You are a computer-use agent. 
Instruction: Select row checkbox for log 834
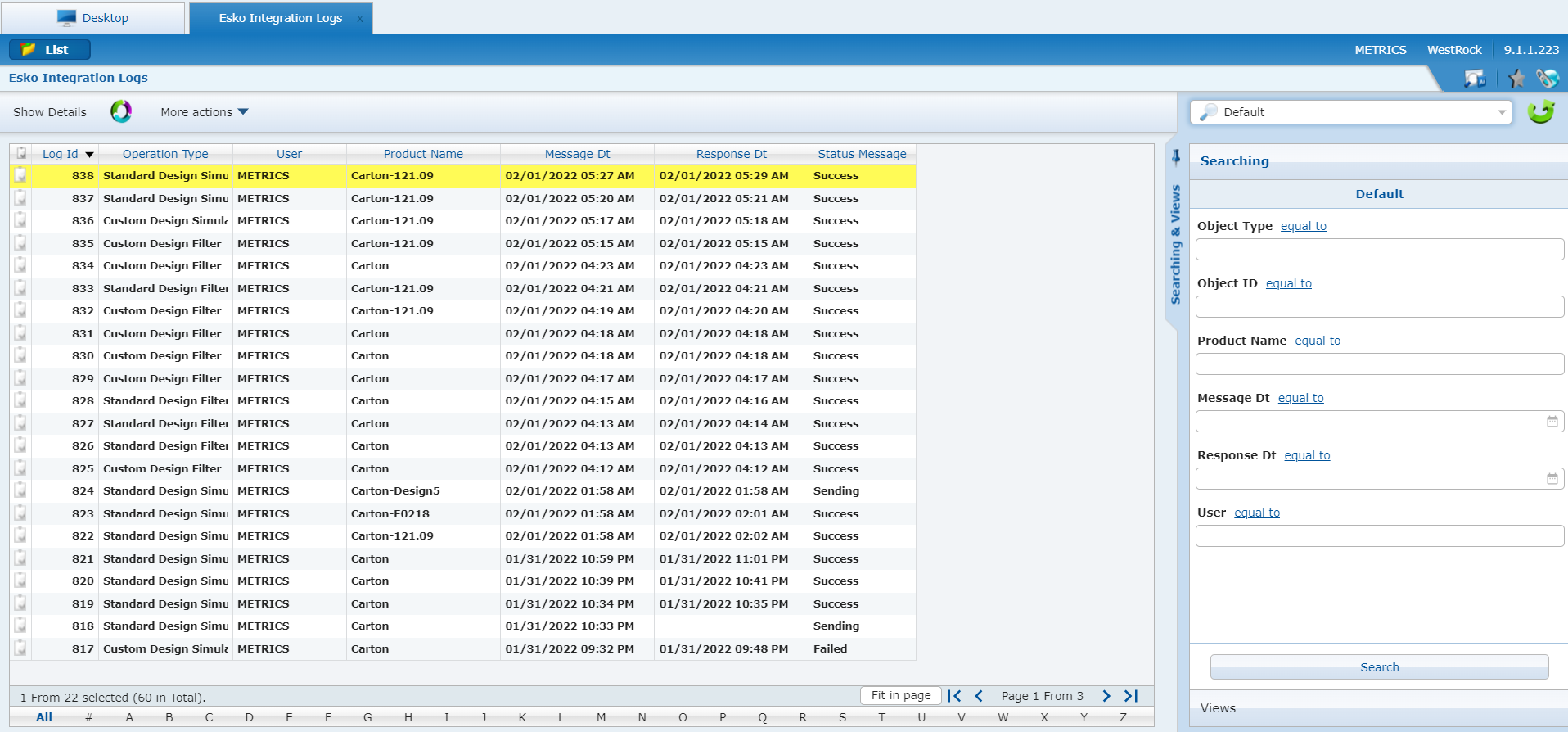point(20,265)
